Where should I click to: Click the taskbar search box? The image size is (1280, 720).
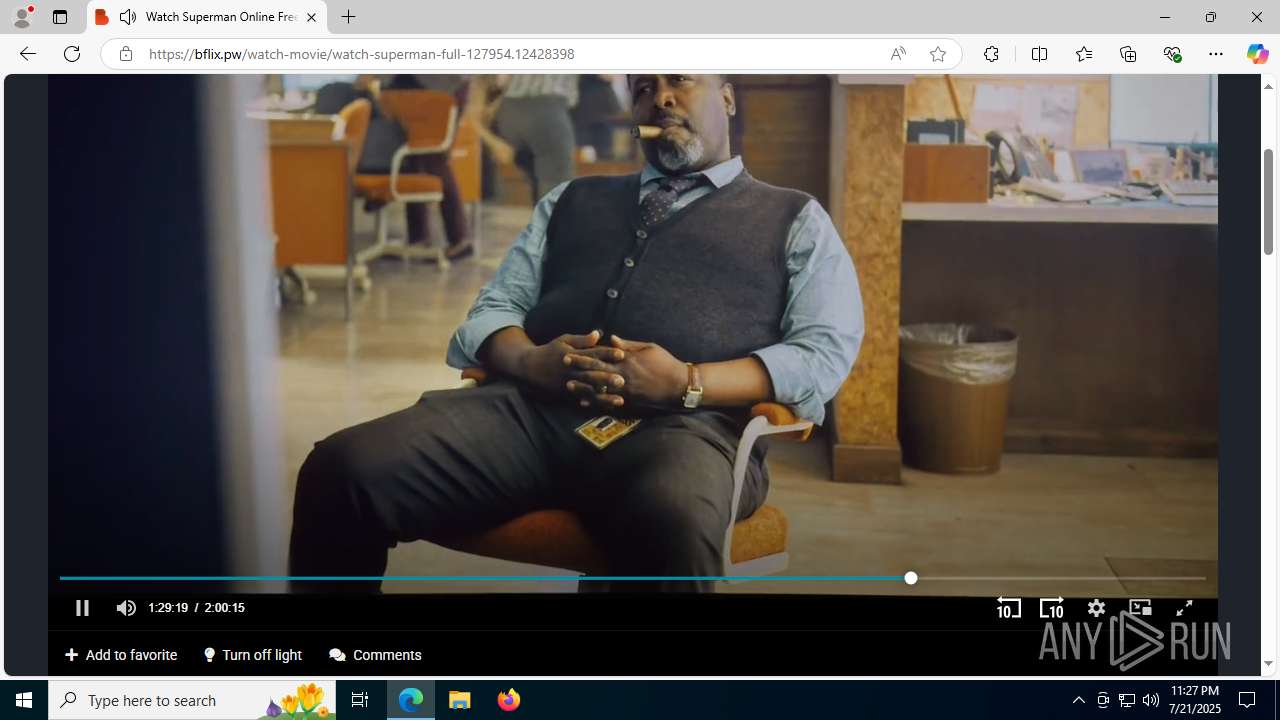pyautogui.click(x=192, y=700)
